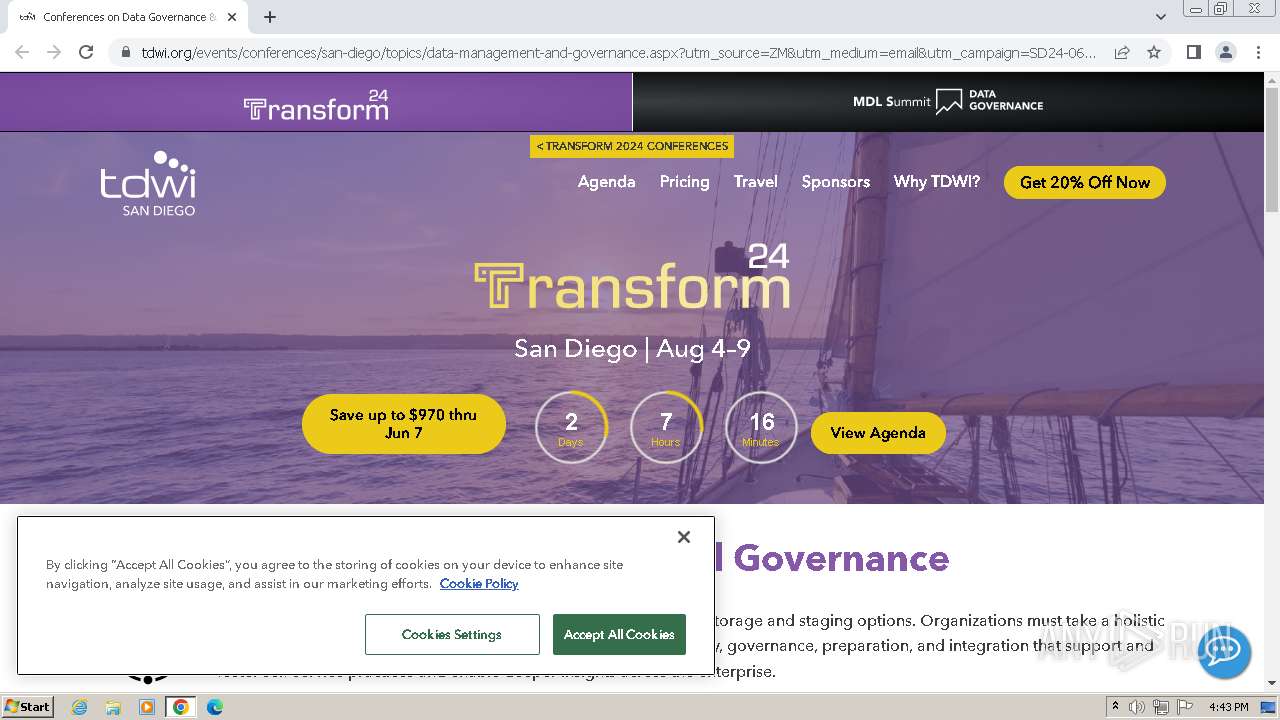This screenshot has height=720, width=1280.
Task: Open the Chrome side panel
Action: pyautogui.click(x=1193, y=52)
